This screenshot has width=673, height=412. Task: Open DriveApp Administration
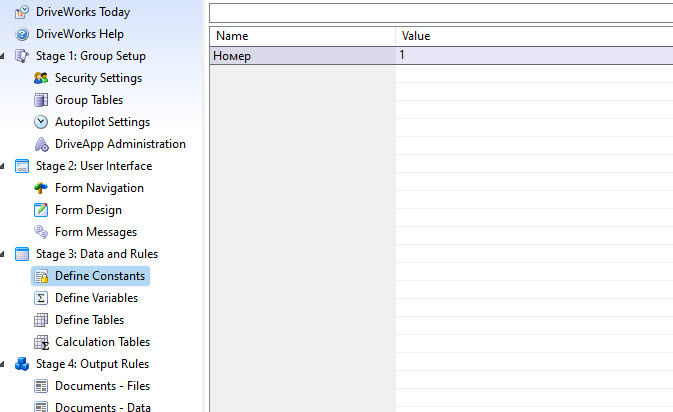pos(120,144)
